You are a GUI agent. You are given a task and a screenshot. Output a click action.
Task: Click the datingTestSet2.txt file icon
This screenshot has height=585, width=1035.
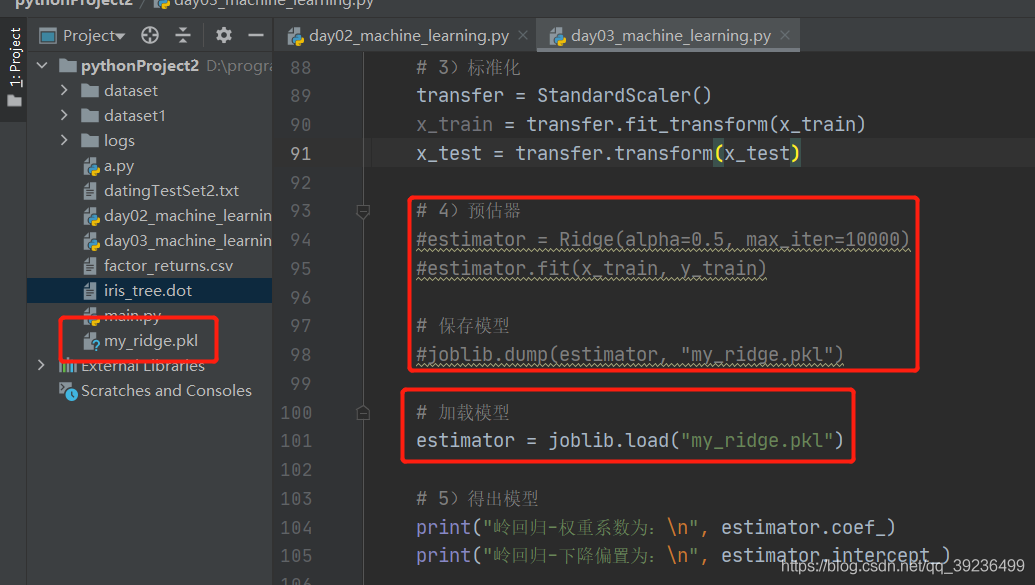tap(90, 191)
